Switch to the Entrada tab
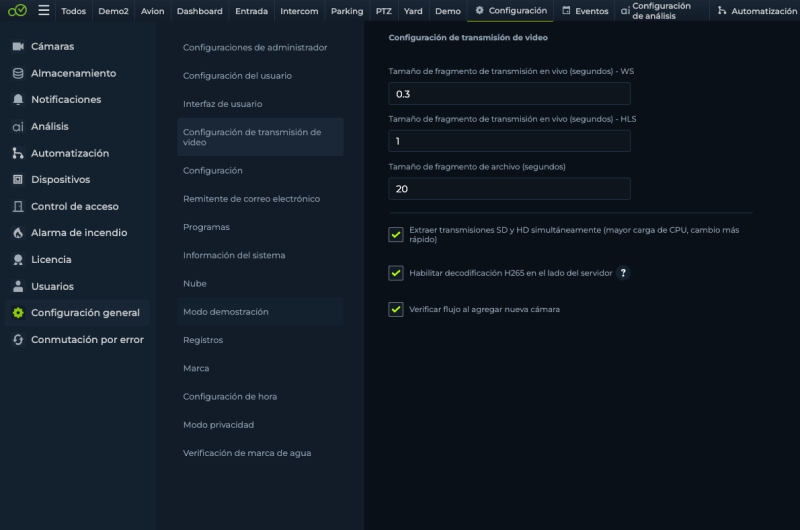Screen dimensions: 800x530 252,11
